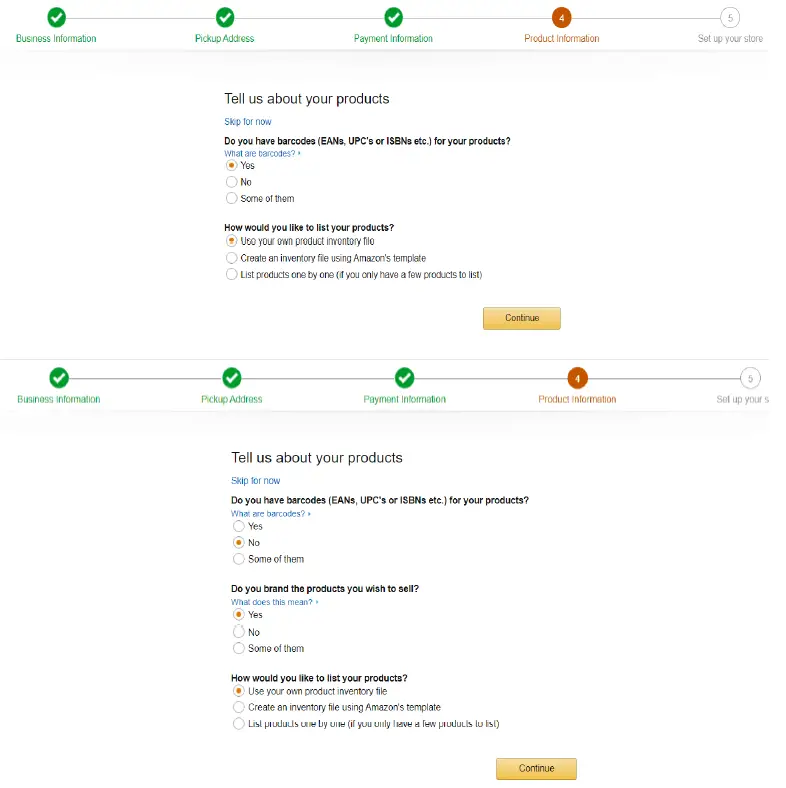Expand "What are barcodes?" in the lower form
786x788 pixels.
[x=270, y=513]
